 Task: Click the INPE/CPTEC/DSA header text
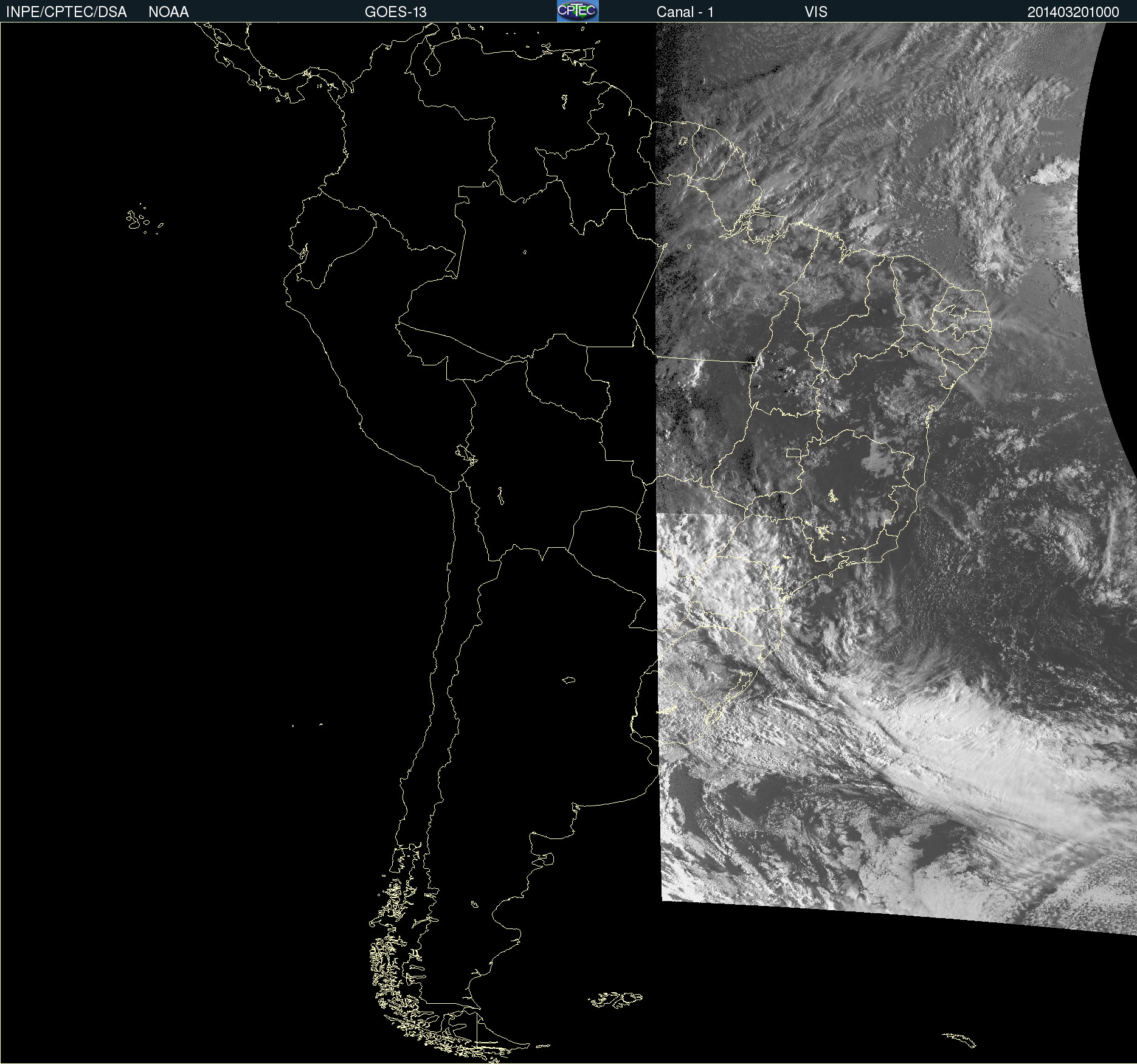click(x=66, y=12)
